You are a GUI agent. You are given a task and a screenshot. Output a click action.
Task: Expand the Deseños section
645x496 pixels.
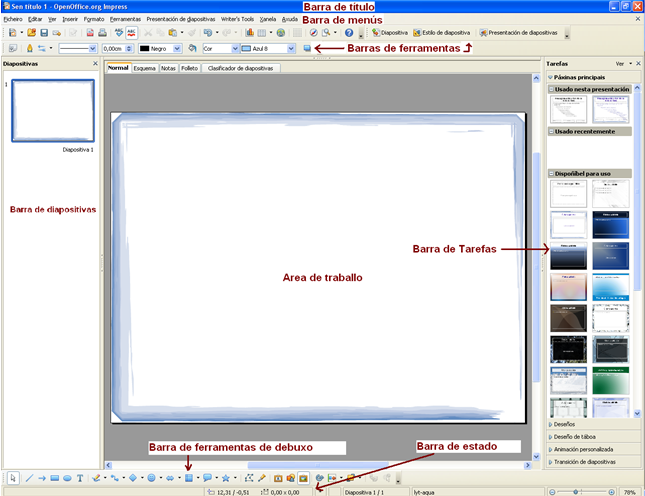(x=550, y=424)
